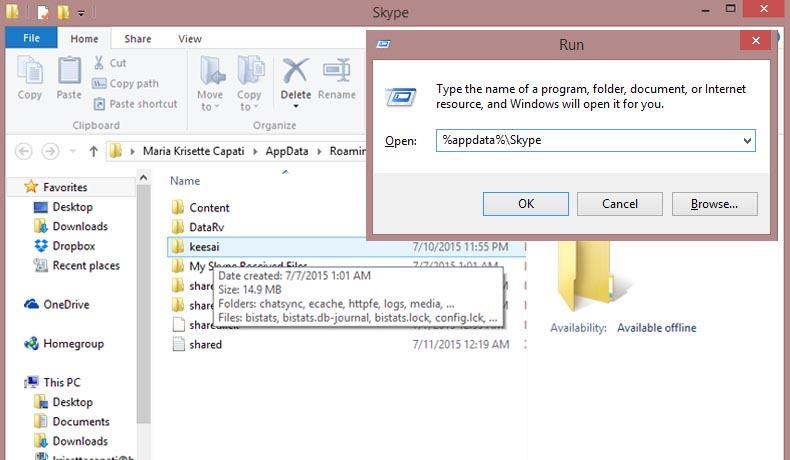790x460 pixels.
Task: Click AppData breadcrumb in address bar
Action: (287, 151)
